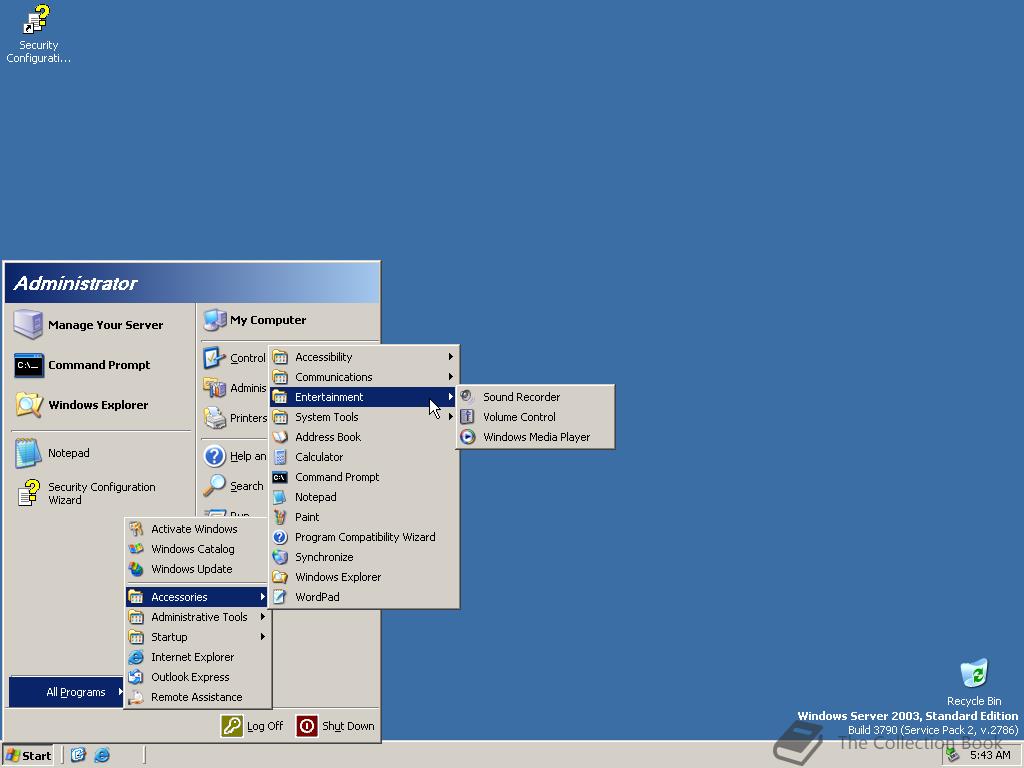Click the Internet Explorer icon in All Programs
This screenshot has width=1024, height=768.
pos(136,657)
